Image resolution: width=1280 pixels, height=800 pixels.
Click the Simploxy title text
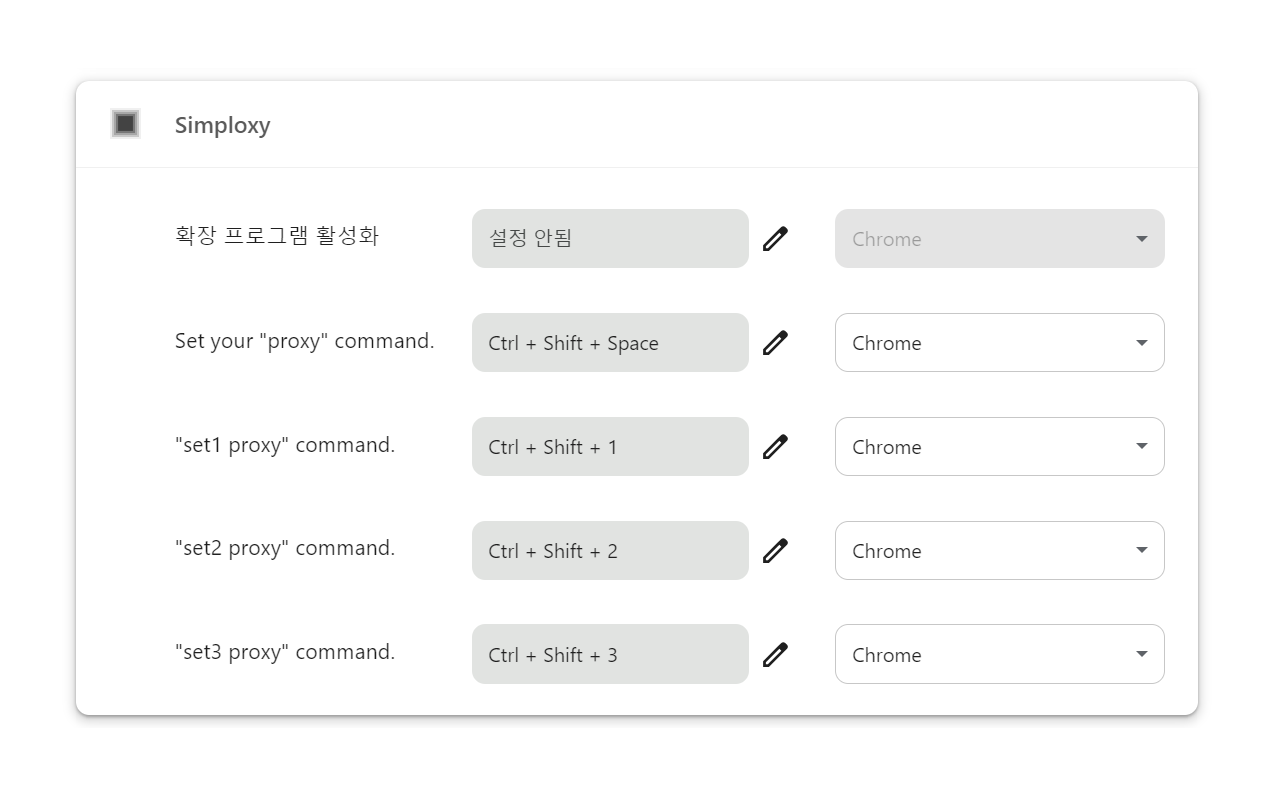pos(222,124)
